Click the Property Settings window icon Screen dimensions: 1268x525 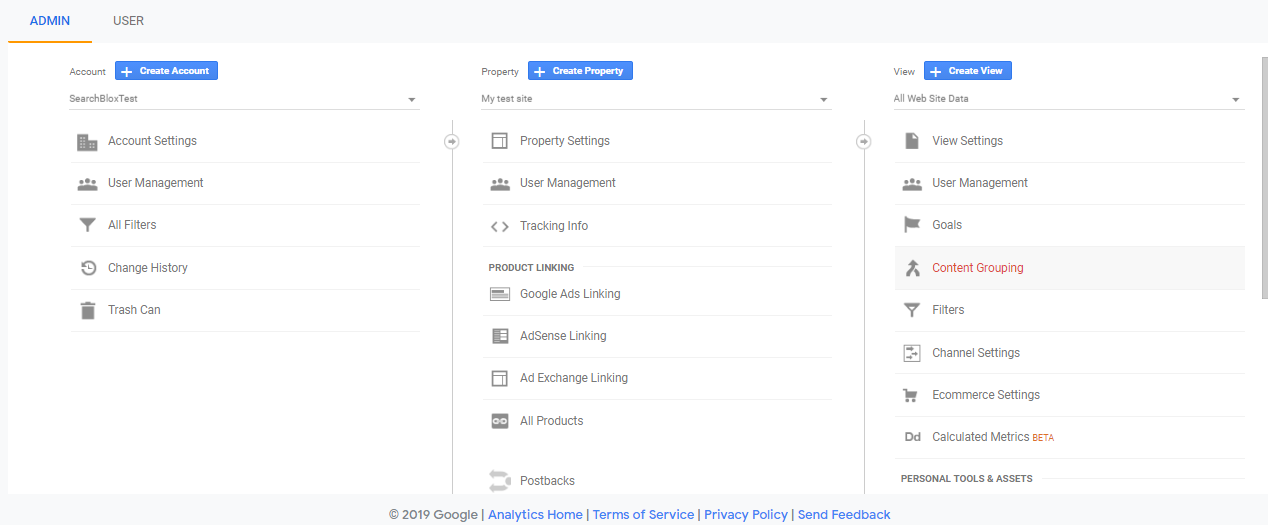click(x=500, y=141)
